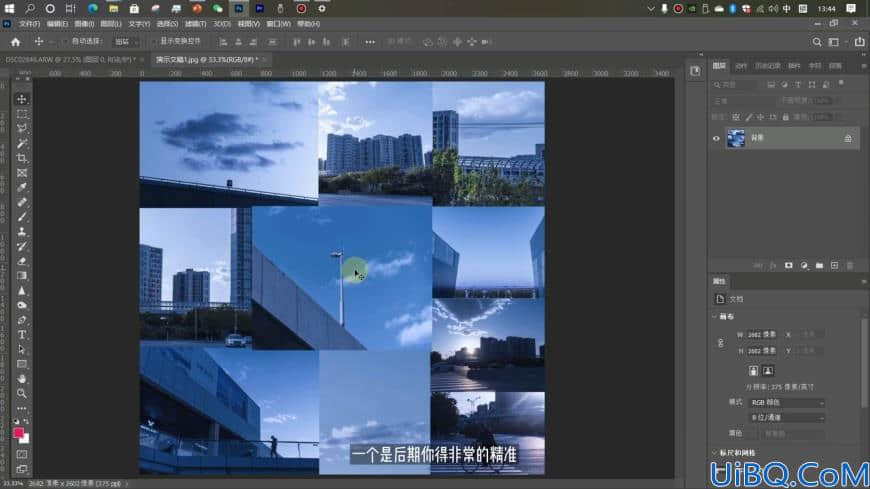Screen dimensions: 870x489
Task: Toggle layer filter on/off switch
Action: click(x=841, y=83)
